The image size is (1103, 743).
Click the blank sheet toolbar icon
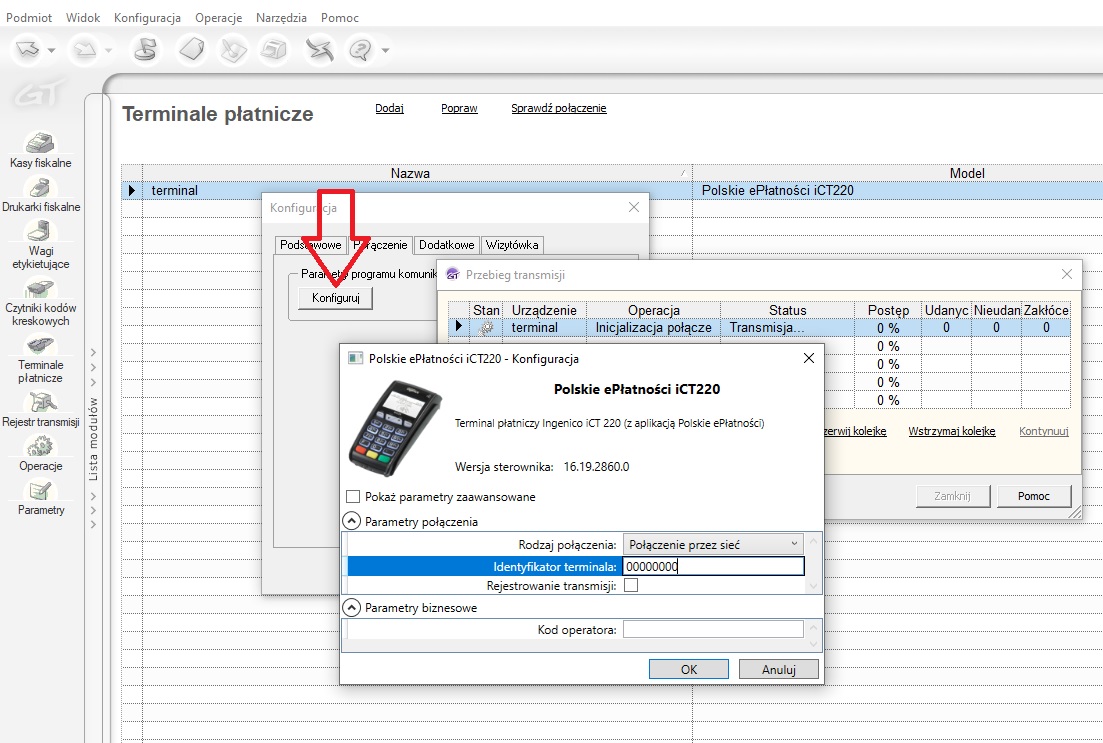191,50
